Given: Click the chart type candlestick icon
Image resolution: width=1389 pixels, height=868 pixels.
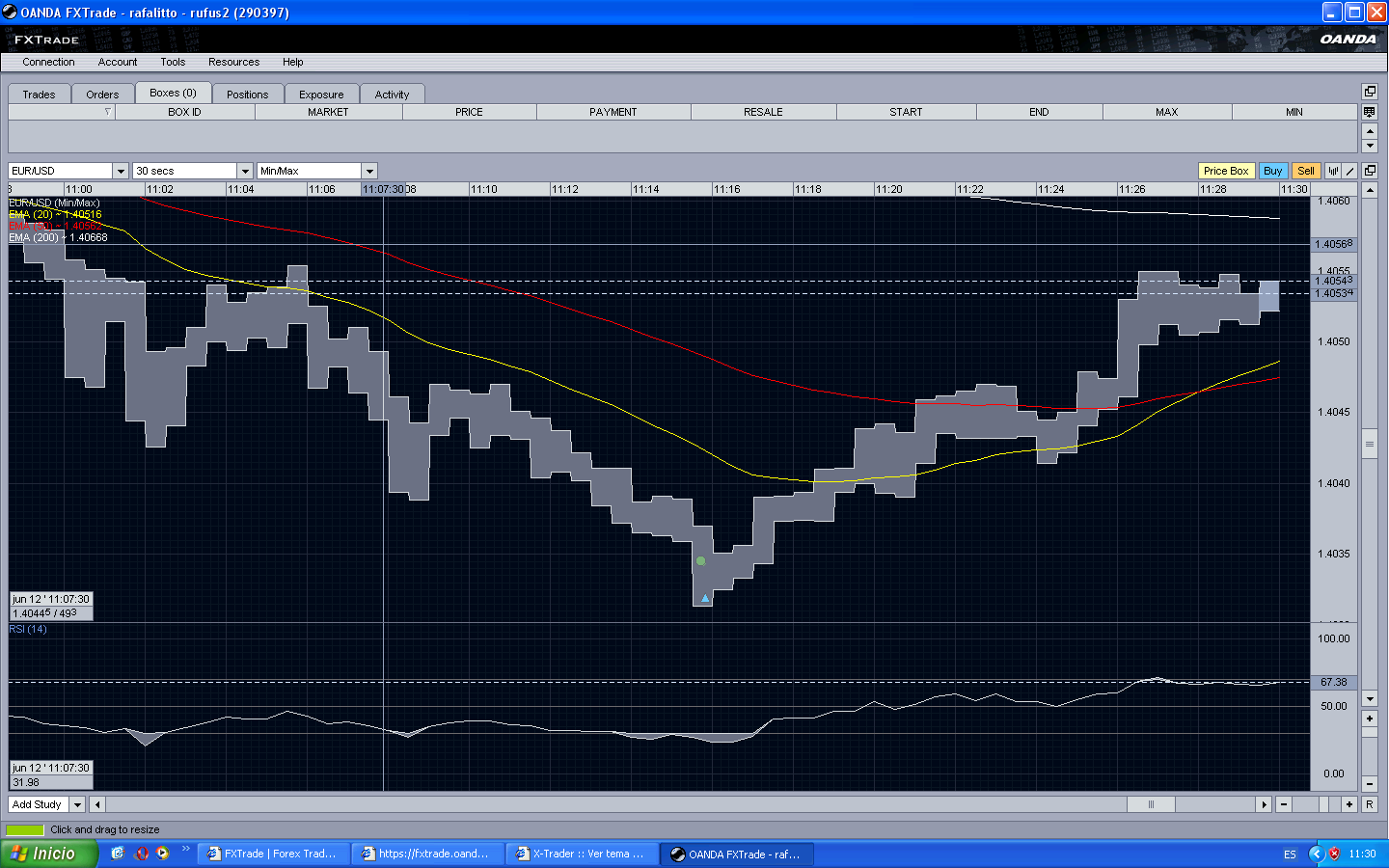Looking at the screenshot, I should [1333, 171].
